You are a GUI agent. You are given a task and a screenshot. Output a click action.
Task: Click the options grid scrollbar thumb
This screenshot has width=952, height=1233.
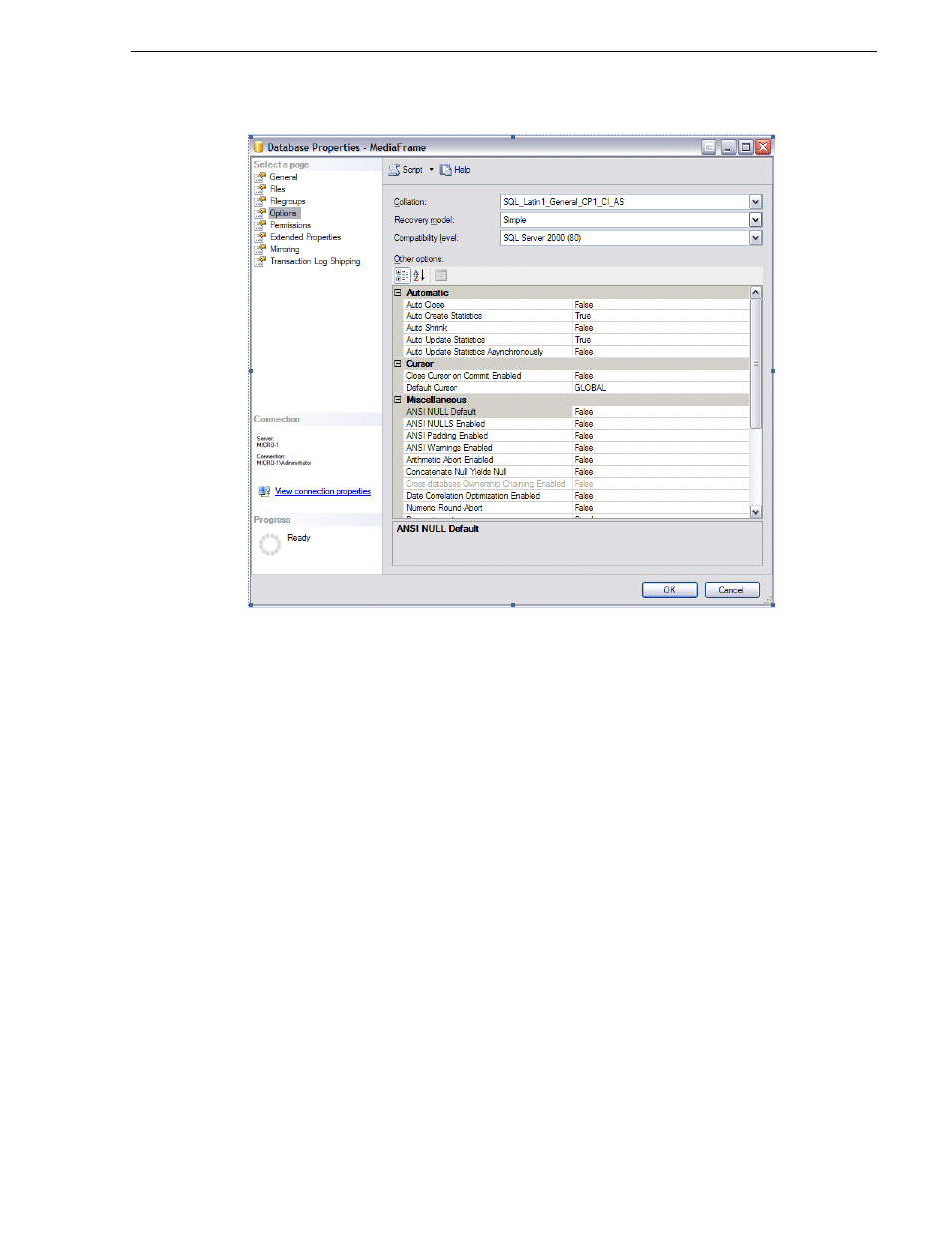click(755, 363)
